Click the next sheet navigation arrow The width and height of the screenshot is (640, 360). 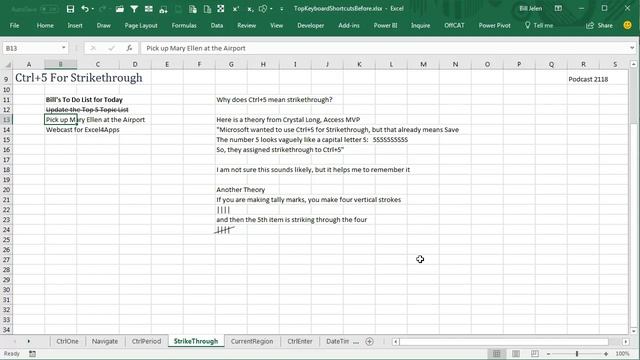pyautogui.click(x=29, y=341)
